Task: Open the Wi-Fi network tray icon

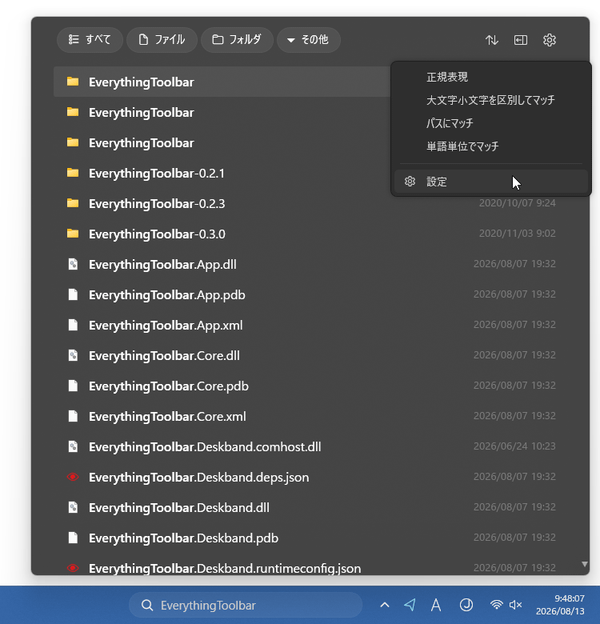Action: (x=496, y=605)
